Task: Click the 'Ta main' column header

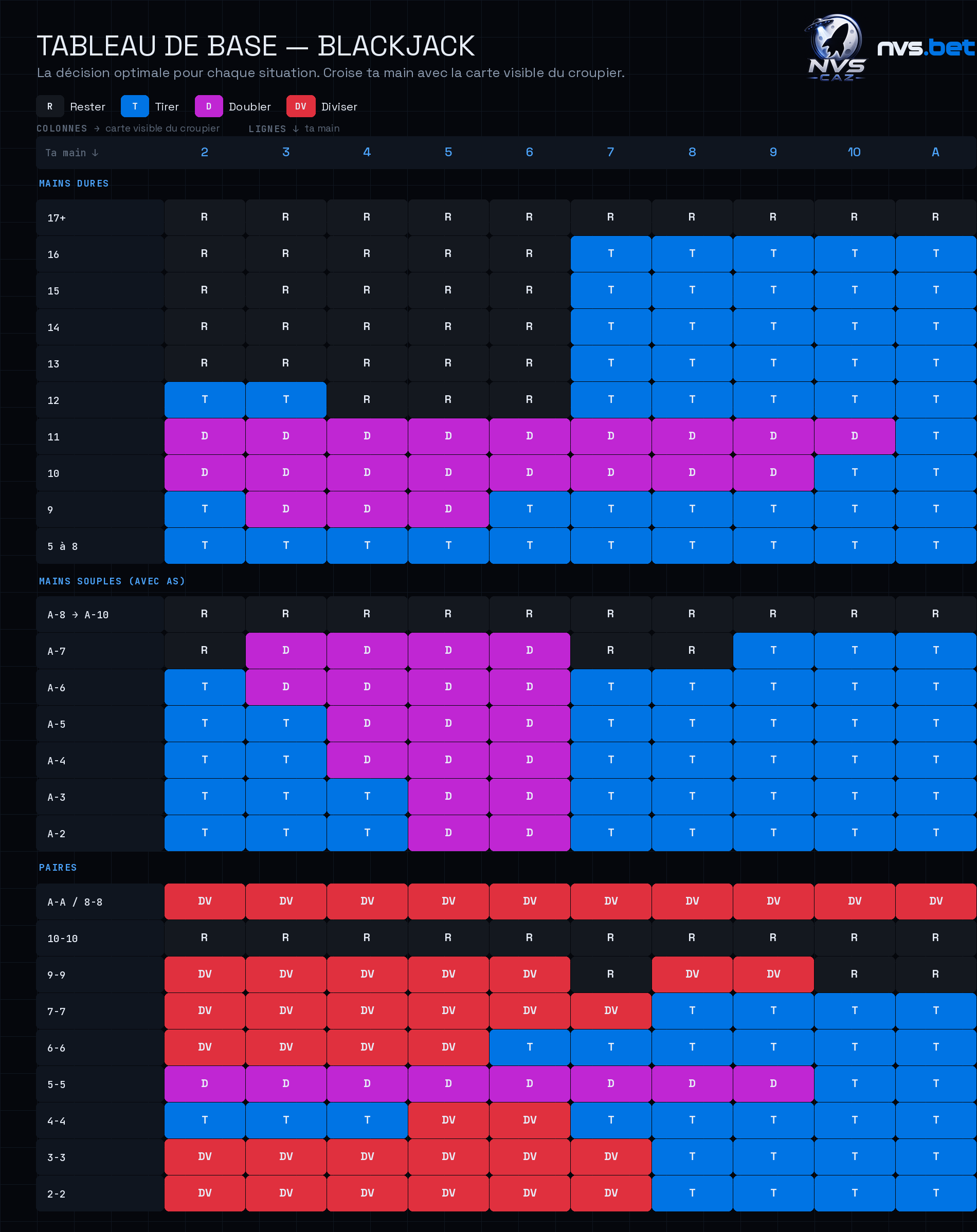Action: click(x=71, y=153)
